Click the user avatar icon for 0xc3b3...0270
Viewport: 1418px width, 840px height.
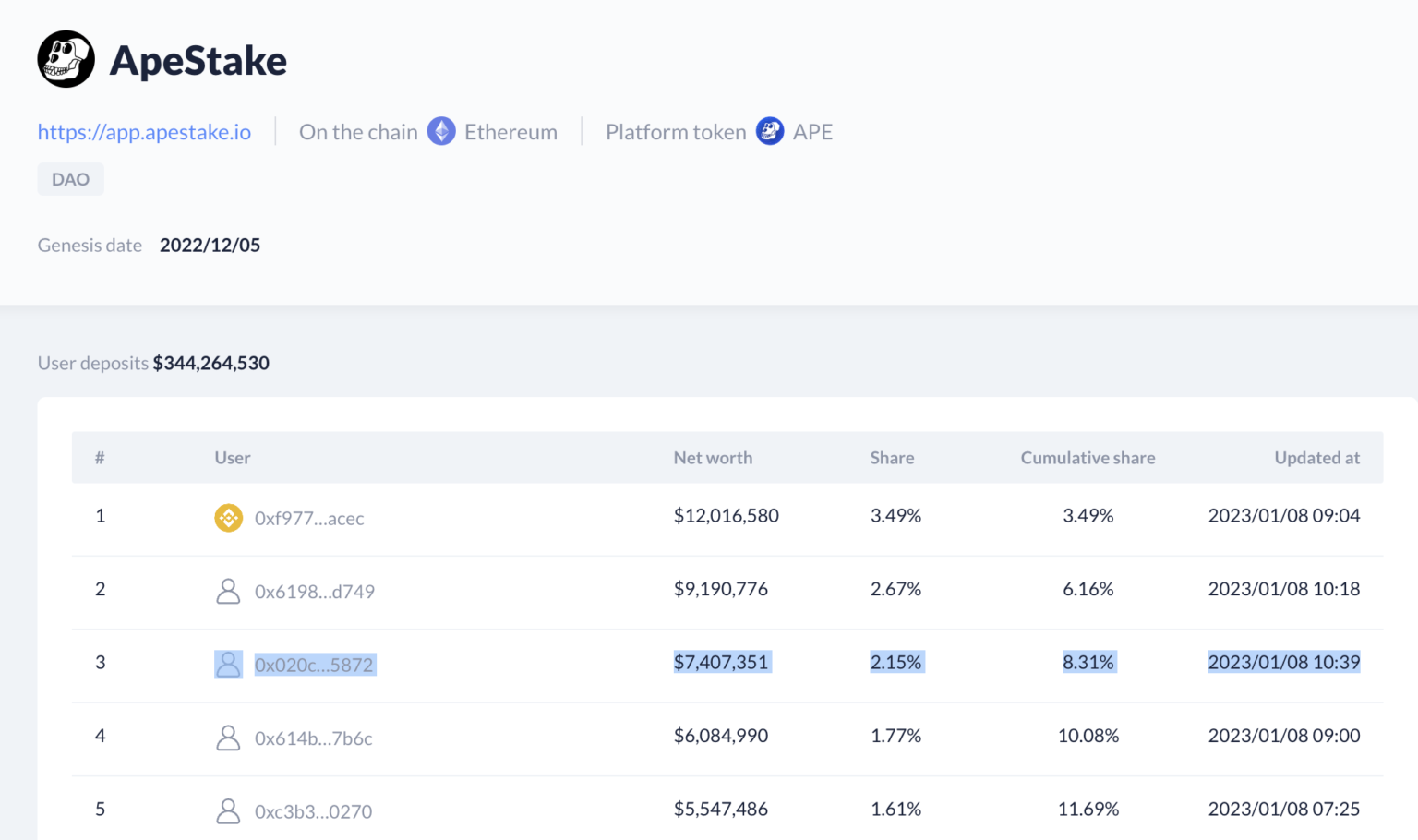coord(228,811)
